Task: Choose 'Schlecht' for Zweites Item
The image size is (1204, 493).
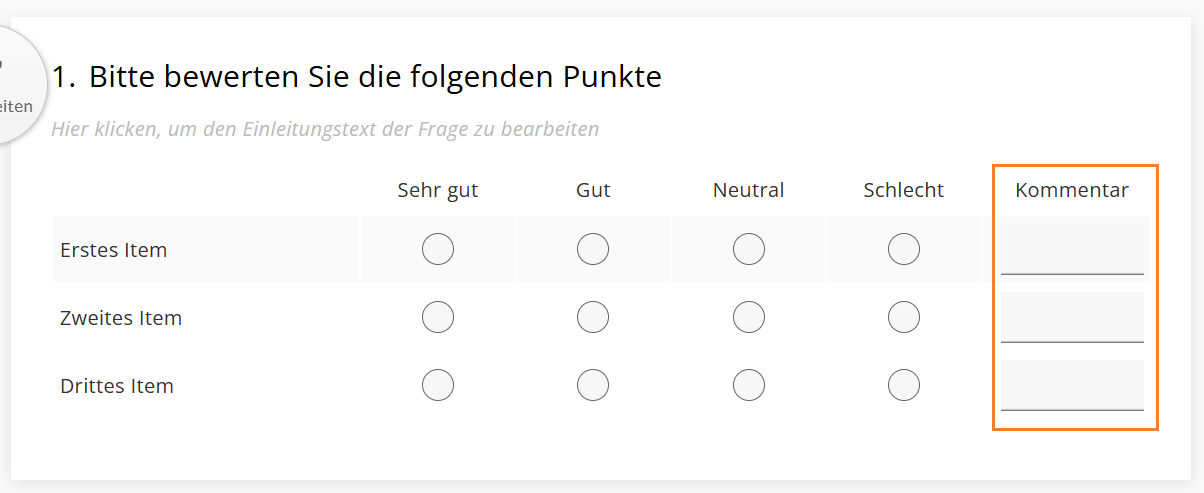Action: tap(904, 317)
